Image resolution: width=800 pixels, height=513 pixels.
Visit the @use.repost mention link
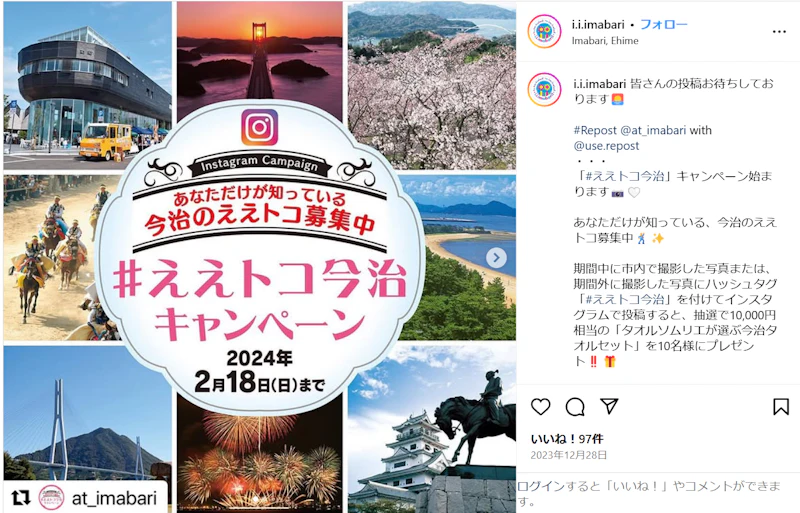(x=606, y=146)
